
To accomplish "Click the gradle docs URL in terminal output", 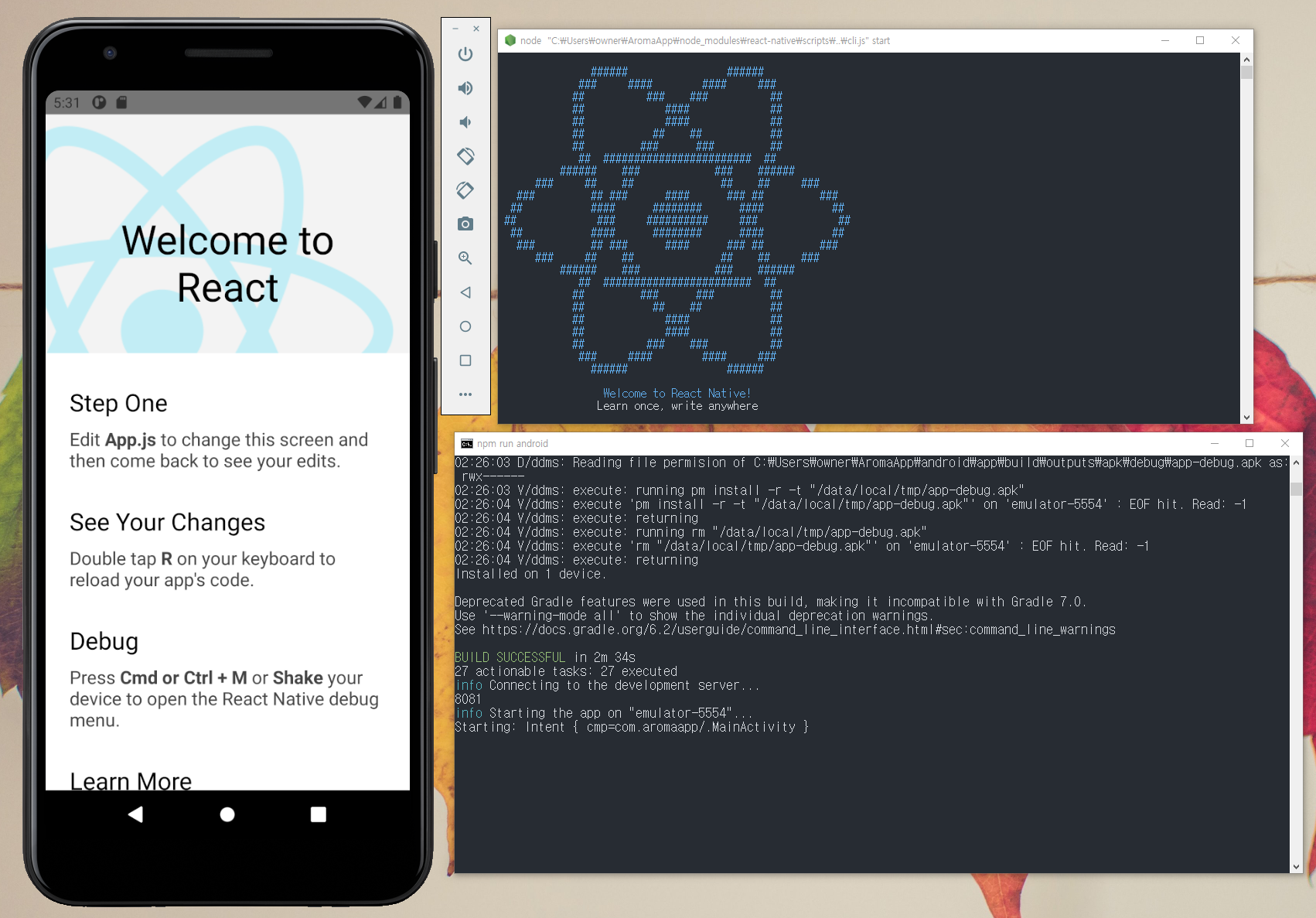I will (799, 630).
